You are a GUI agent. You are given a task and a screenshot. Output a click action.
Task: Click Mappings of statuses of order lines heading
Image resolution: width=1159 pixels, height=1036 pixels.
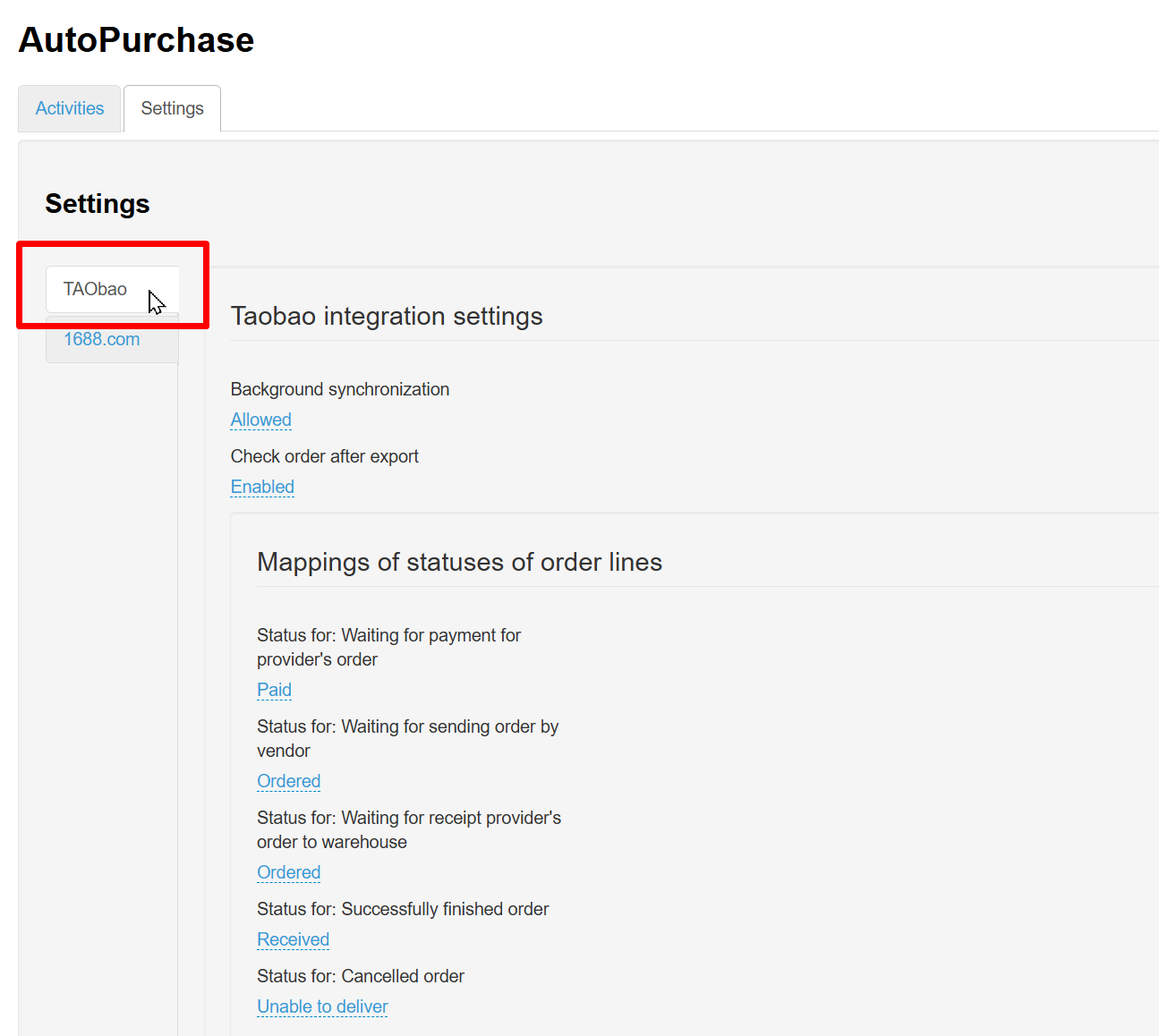click(x=459, y=562)
